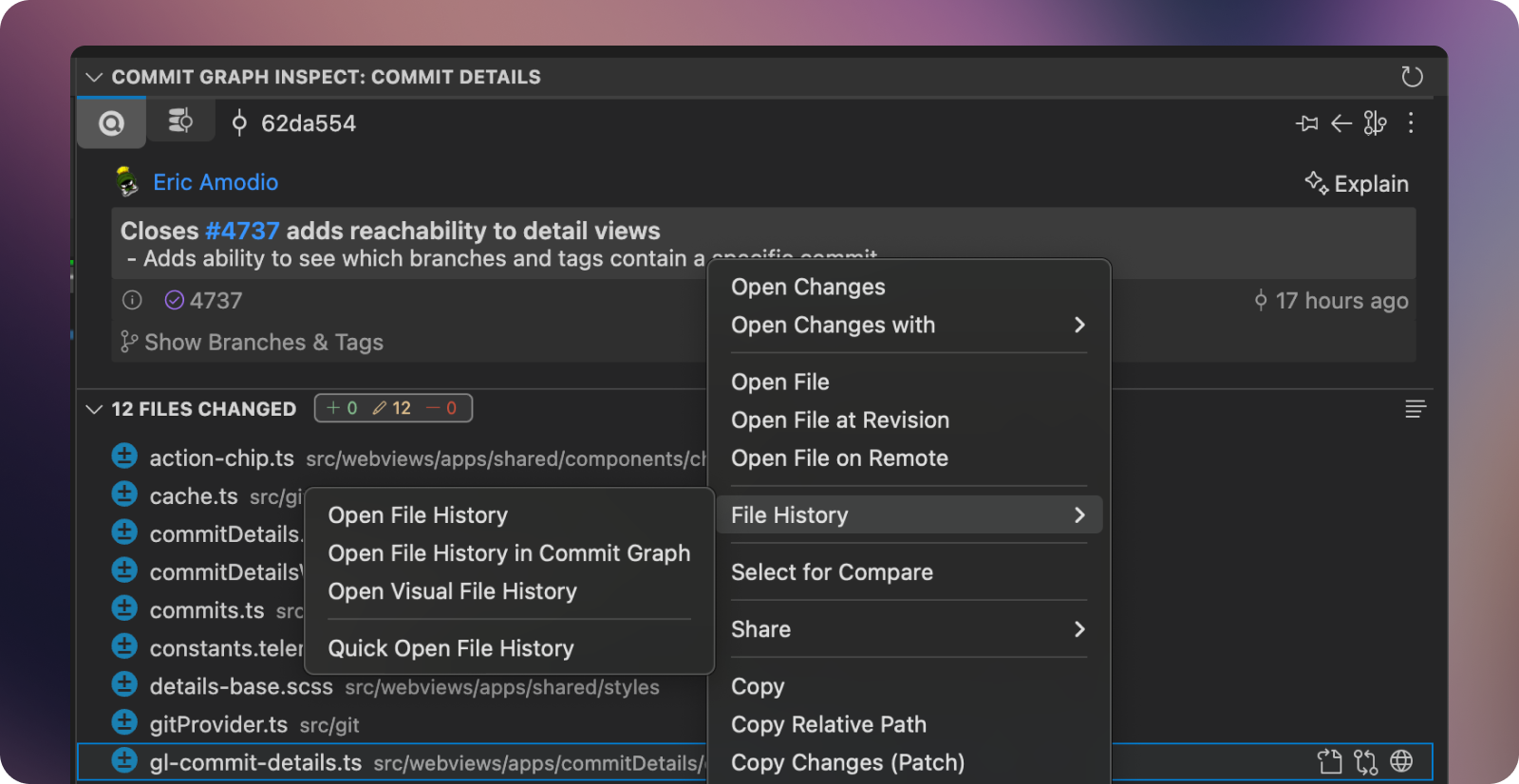Screen dimensions: 1519x784
Task: Select Open File History in Commit Graph
Action: (509, 553)
